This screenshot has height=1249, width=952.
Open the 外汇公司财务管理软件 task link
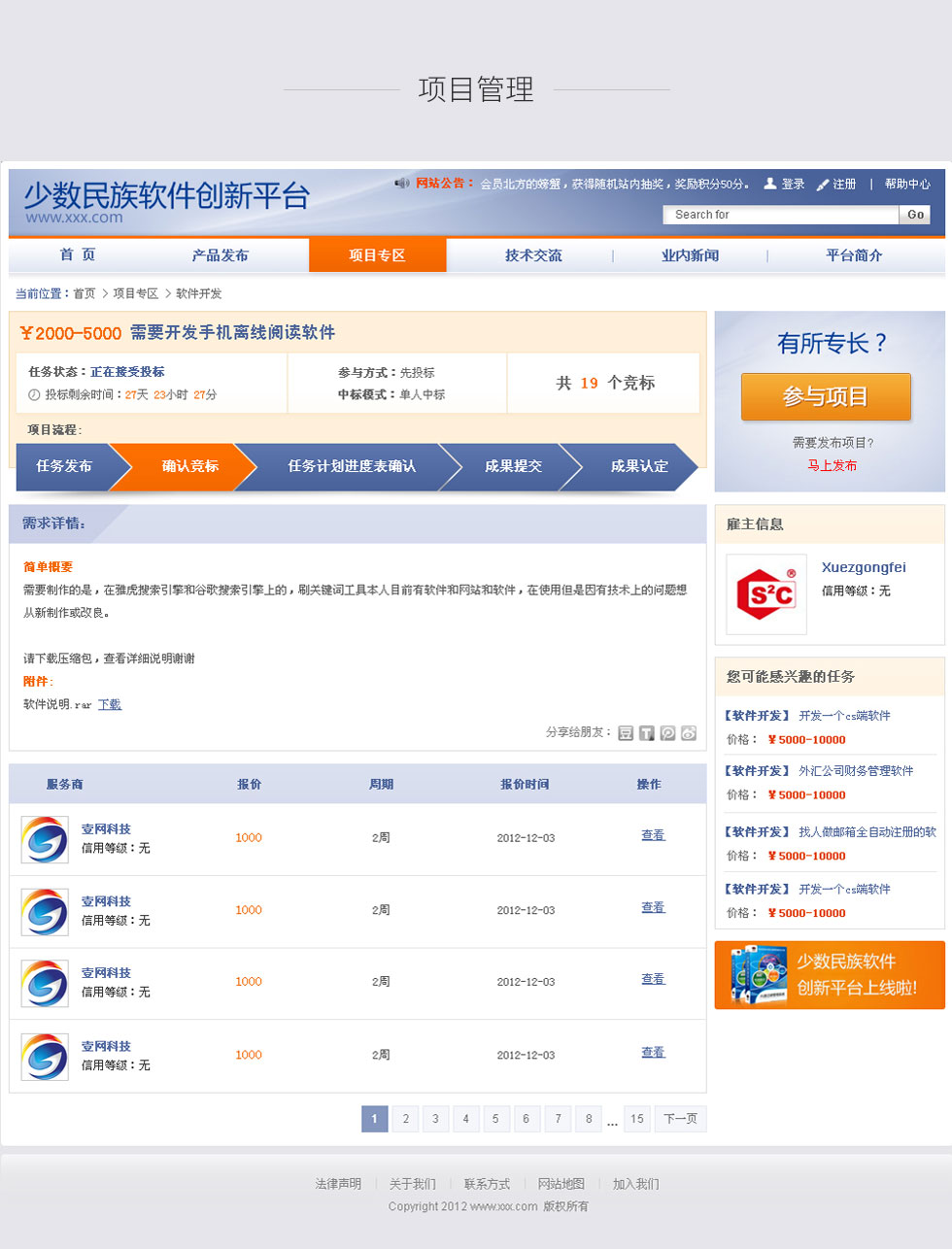coord(856,771)
